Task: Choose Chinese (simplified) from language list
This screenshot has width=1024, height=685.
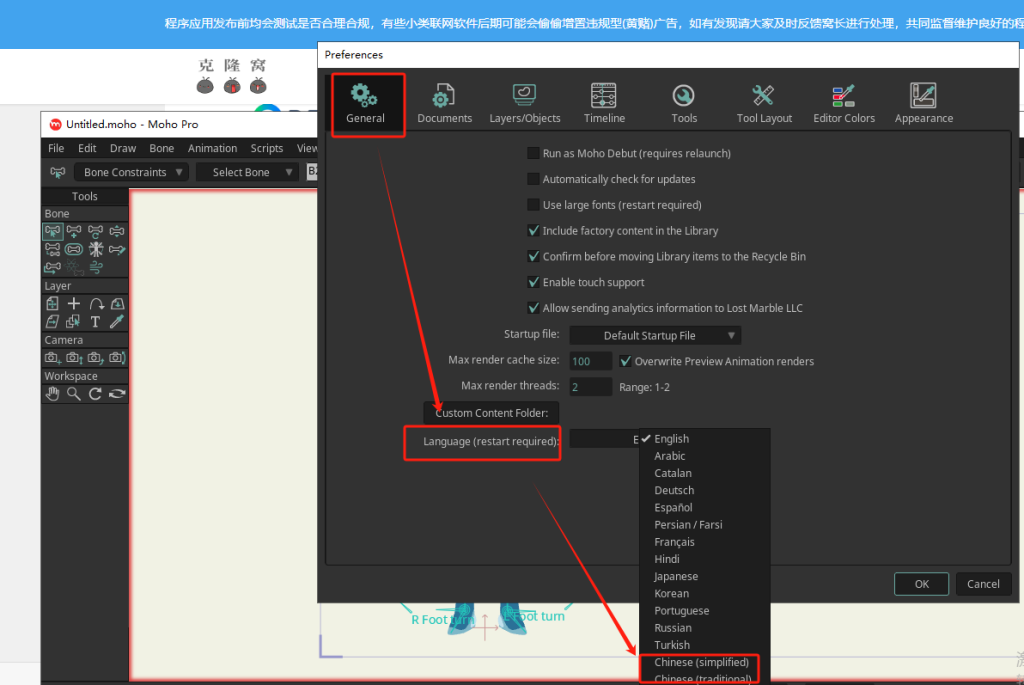Action: coord(701,662)
